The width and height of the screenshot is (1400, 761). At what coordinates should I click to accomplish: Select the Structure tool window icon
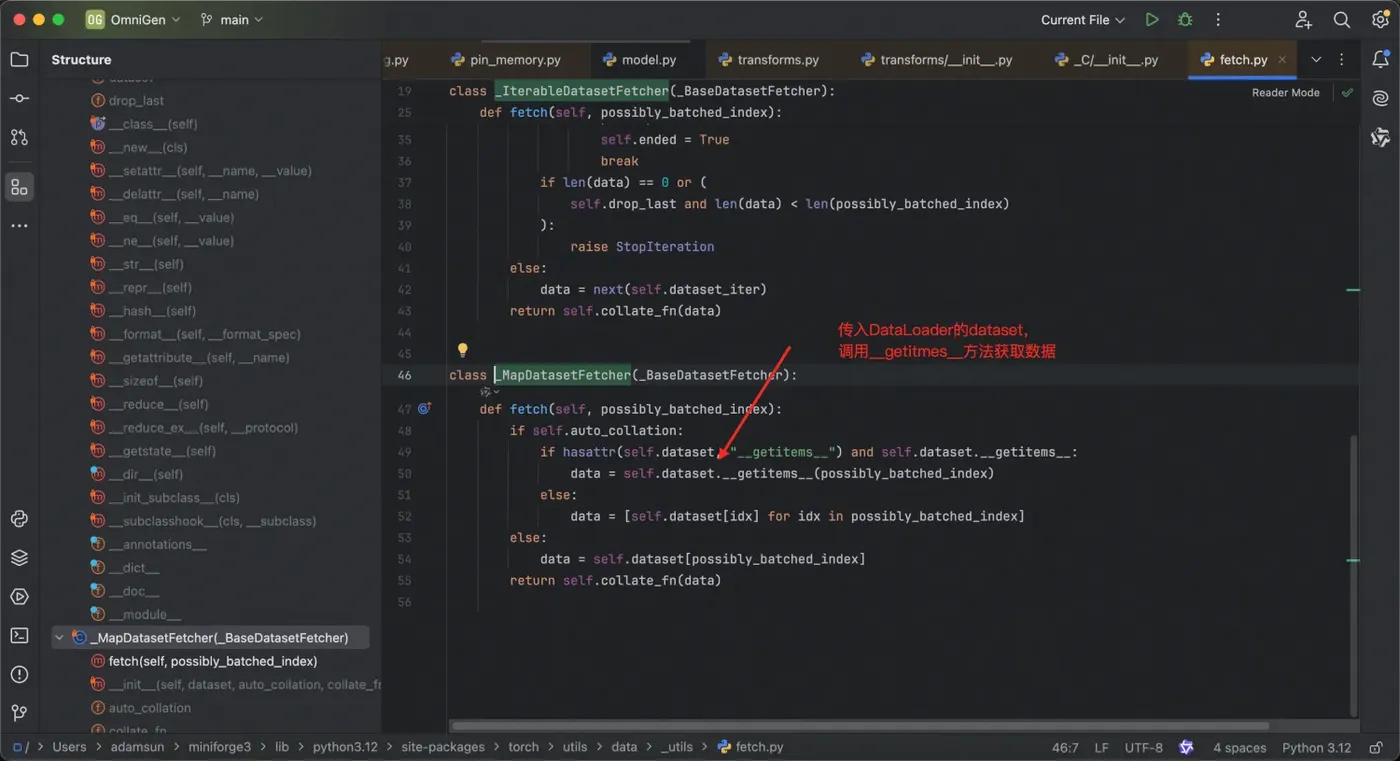19,187
